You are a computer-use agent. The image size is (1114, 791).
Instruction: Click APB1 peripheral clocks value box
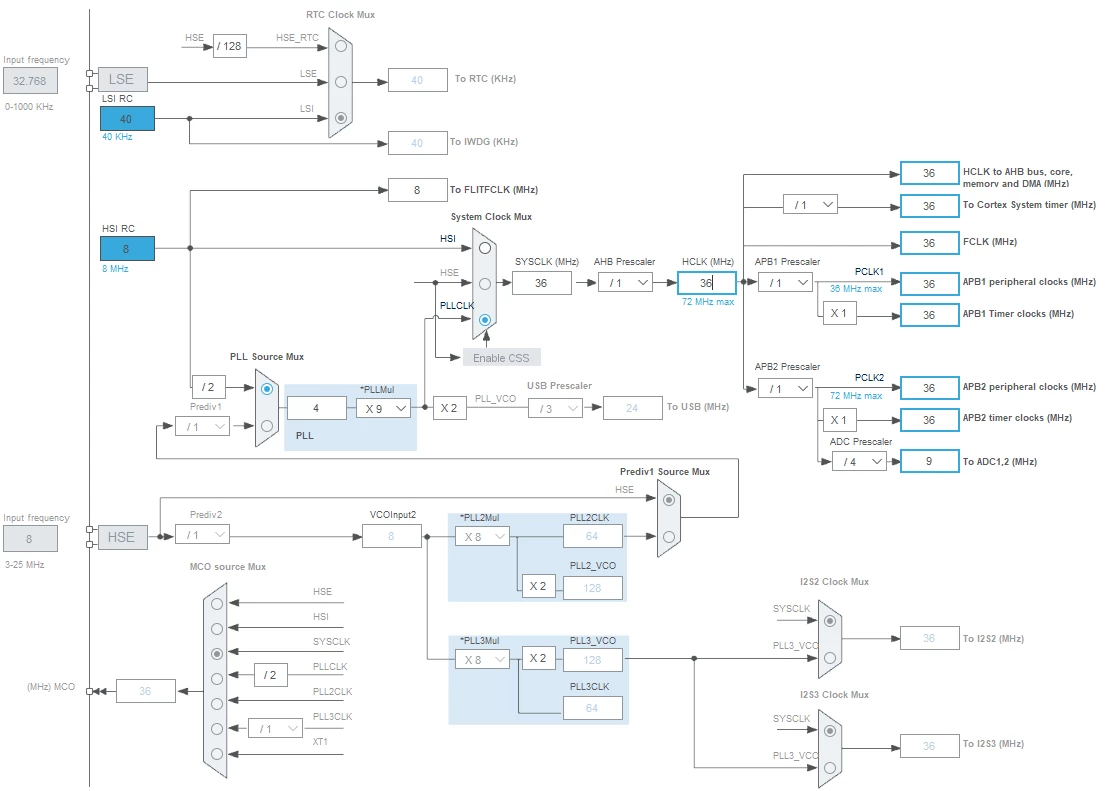click(x=929, y=284)
